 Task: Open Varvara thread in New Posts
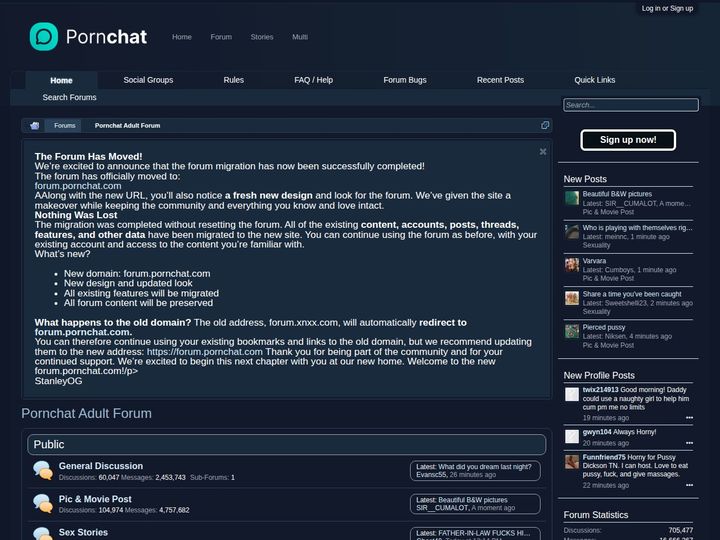pos(594,261)
